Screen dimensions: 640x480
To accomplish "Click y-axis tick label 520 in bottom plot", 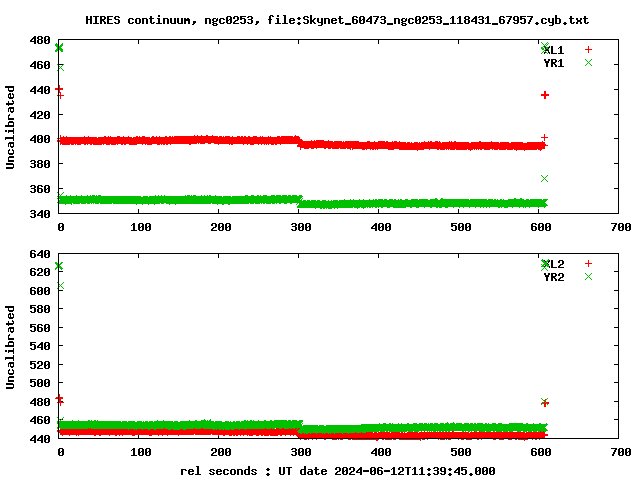I will (40, 365).
